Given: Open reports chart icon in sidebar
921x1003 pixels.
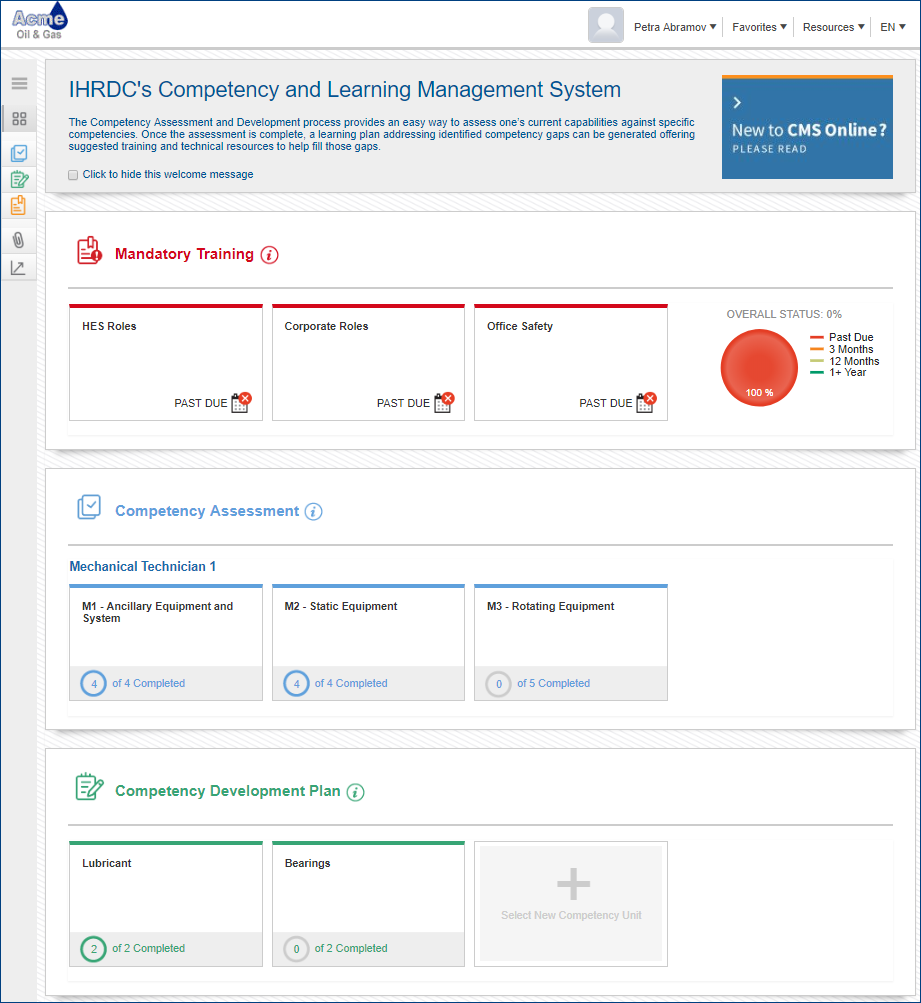Looking at the screenshot, I should click(19, 268).
